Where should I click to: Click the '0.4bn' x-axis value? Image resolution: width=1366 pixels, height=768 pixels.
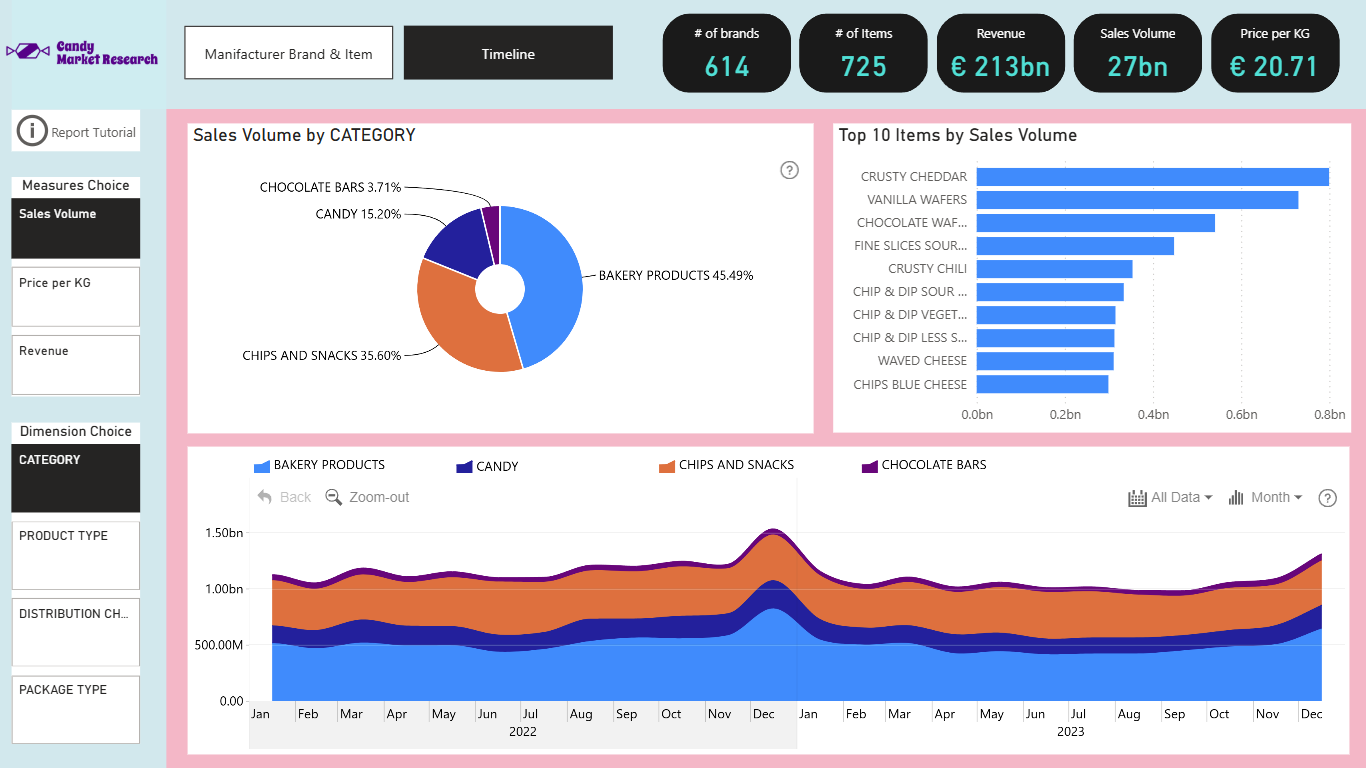click(1153, 415)
